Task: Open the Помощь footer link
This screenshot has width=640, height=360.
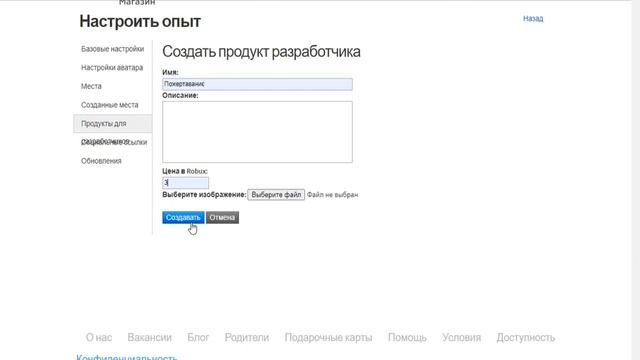Action: tap(407, 338)
